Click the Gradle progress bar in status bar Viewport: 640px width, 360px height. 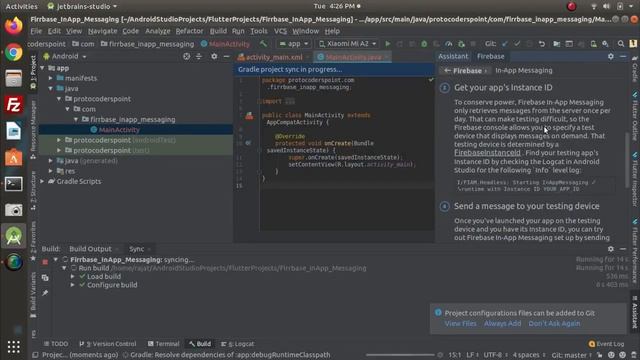(x=400, y=355)
